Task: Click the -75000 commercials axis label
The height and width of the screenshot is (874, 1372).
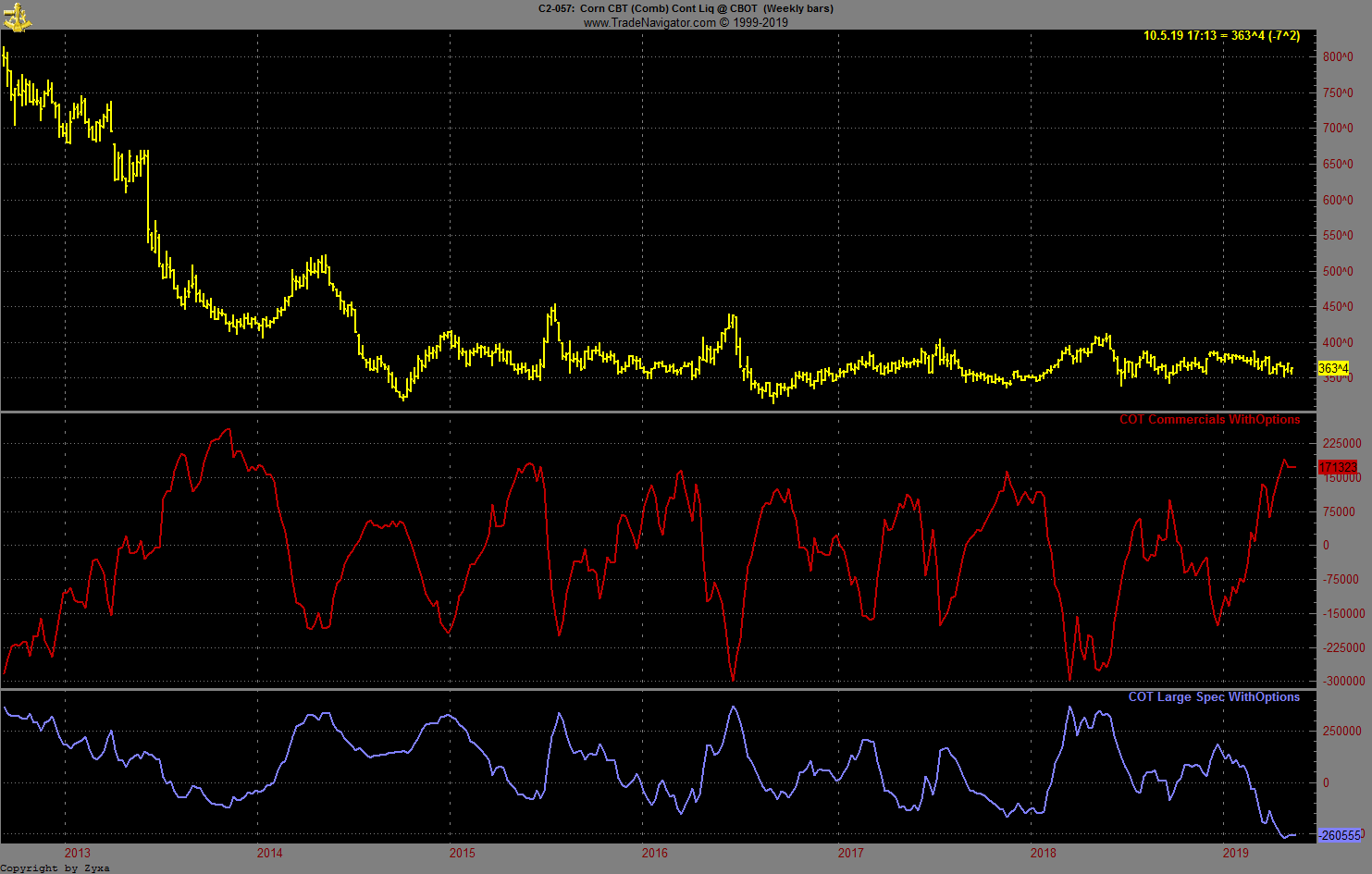Action: point(1340,580)
